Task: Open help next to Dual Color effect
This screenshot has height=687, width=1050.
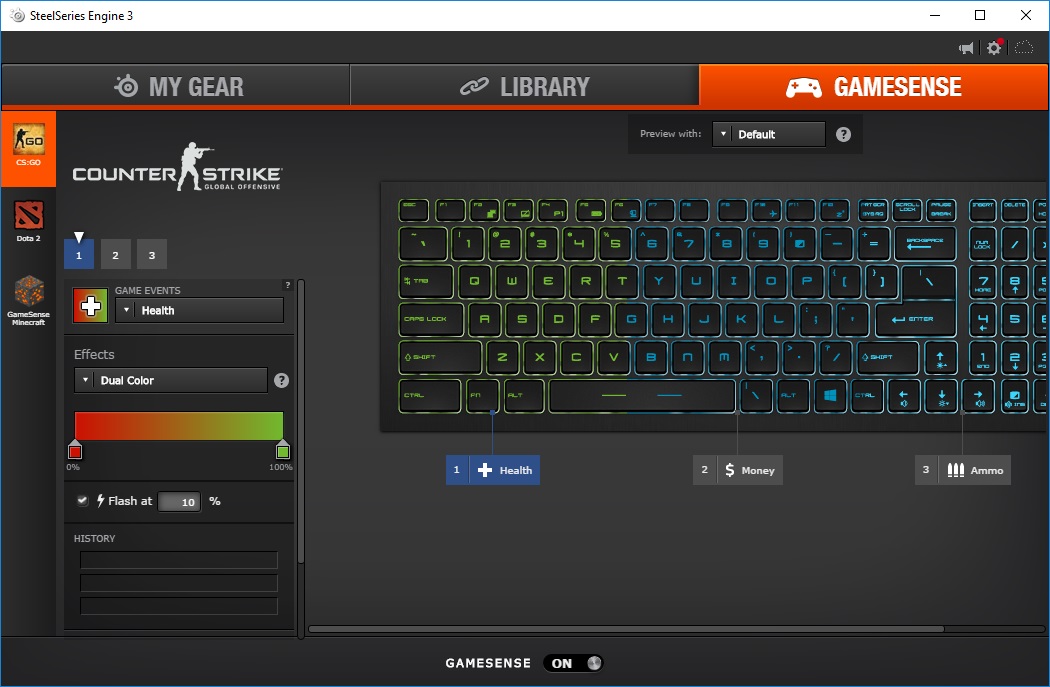Action: coord(281,380)
